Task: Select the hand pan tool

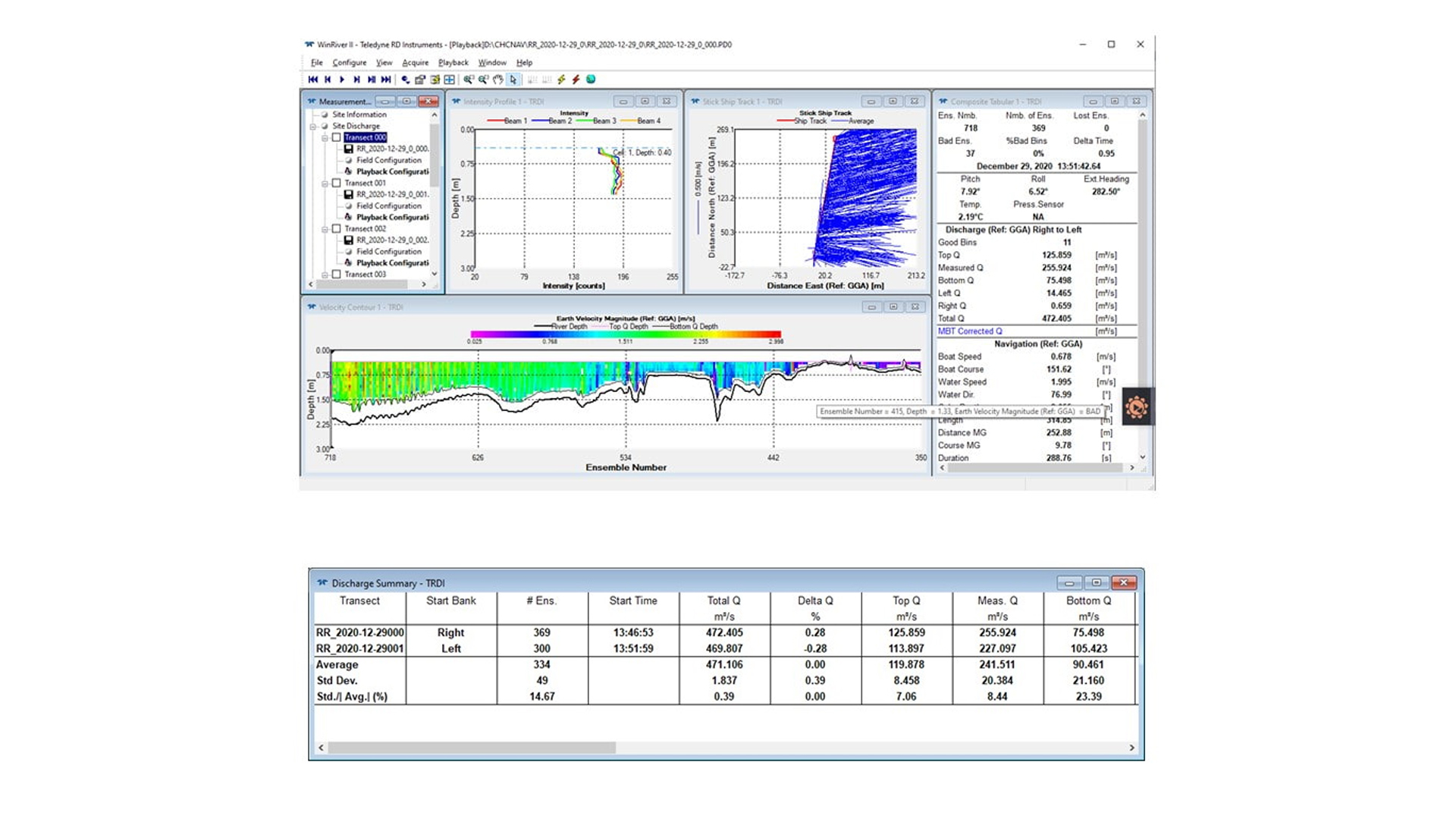Action: 497,80
